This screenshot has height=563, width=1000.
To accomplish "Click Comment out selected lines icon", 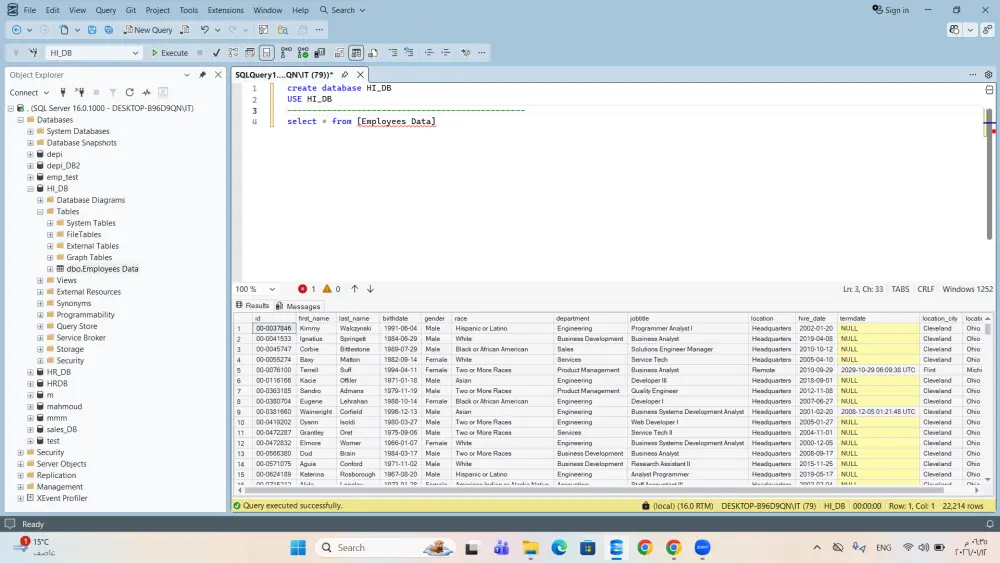I will (393, 53).
